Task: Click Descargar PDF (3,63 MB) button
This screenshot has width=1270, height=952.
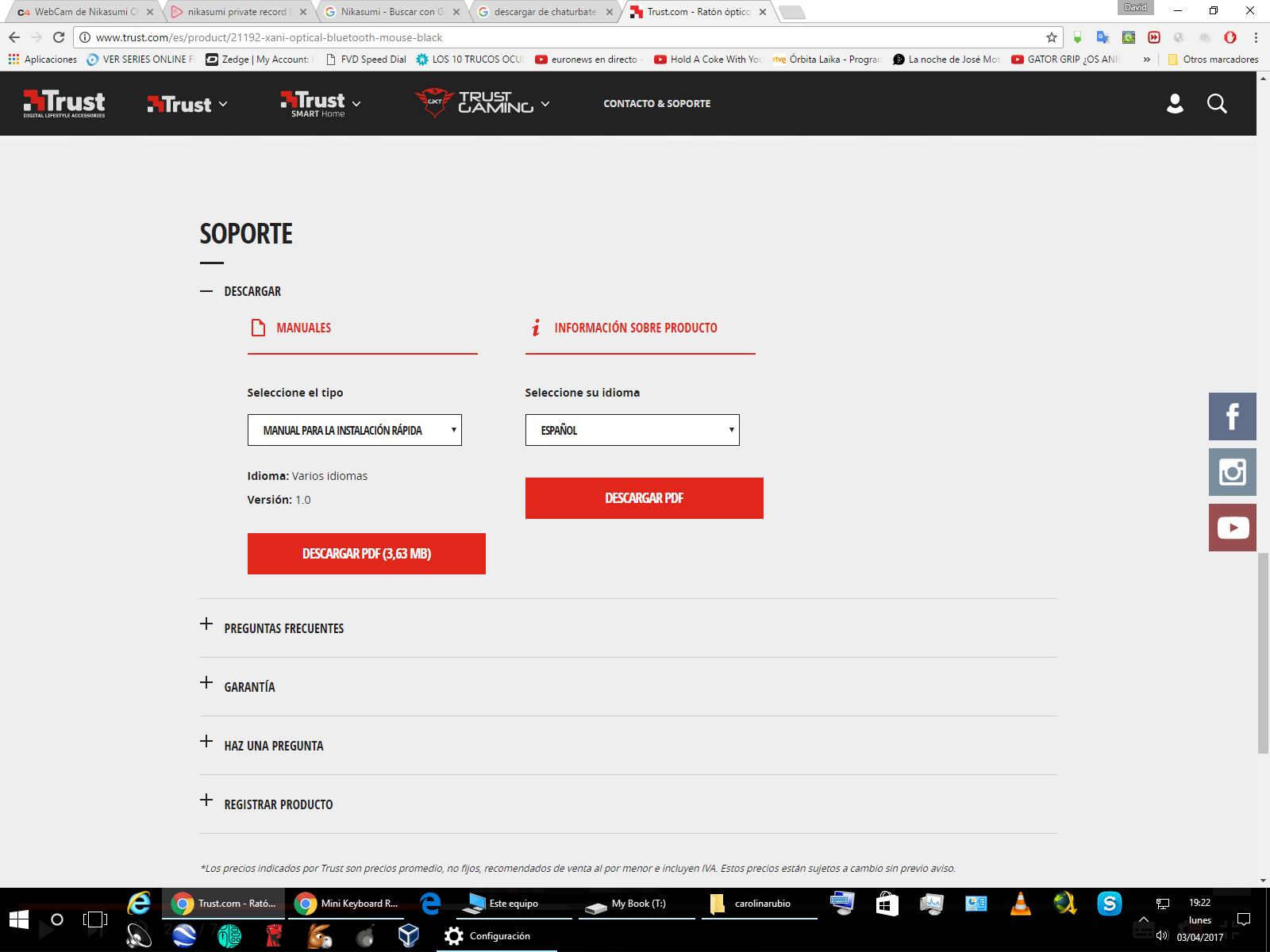Action: pyautogui.click(x=366, y=554)
